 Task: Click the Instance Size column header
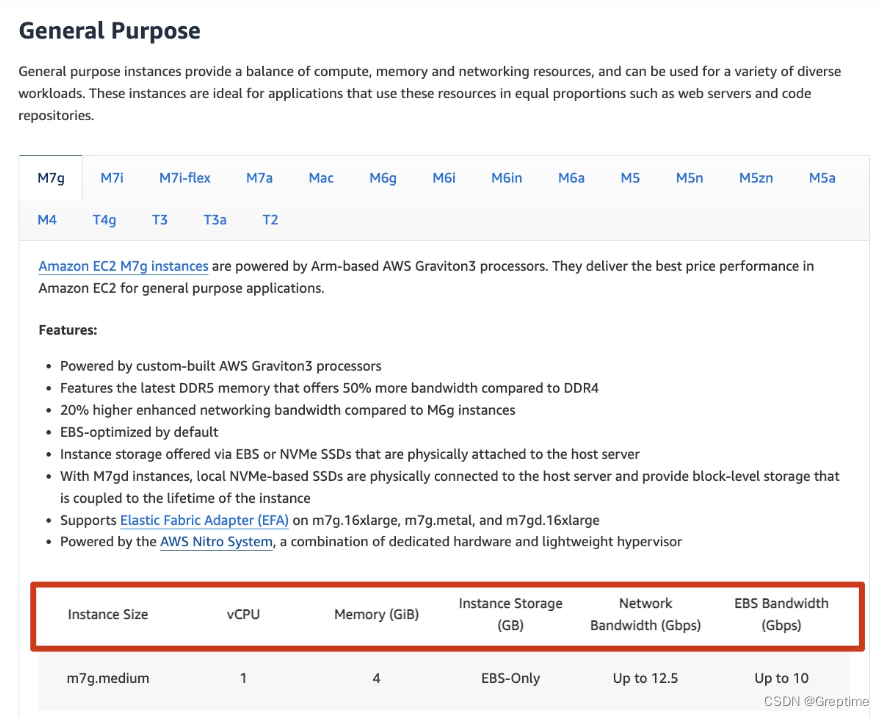[x=108, y=614]
